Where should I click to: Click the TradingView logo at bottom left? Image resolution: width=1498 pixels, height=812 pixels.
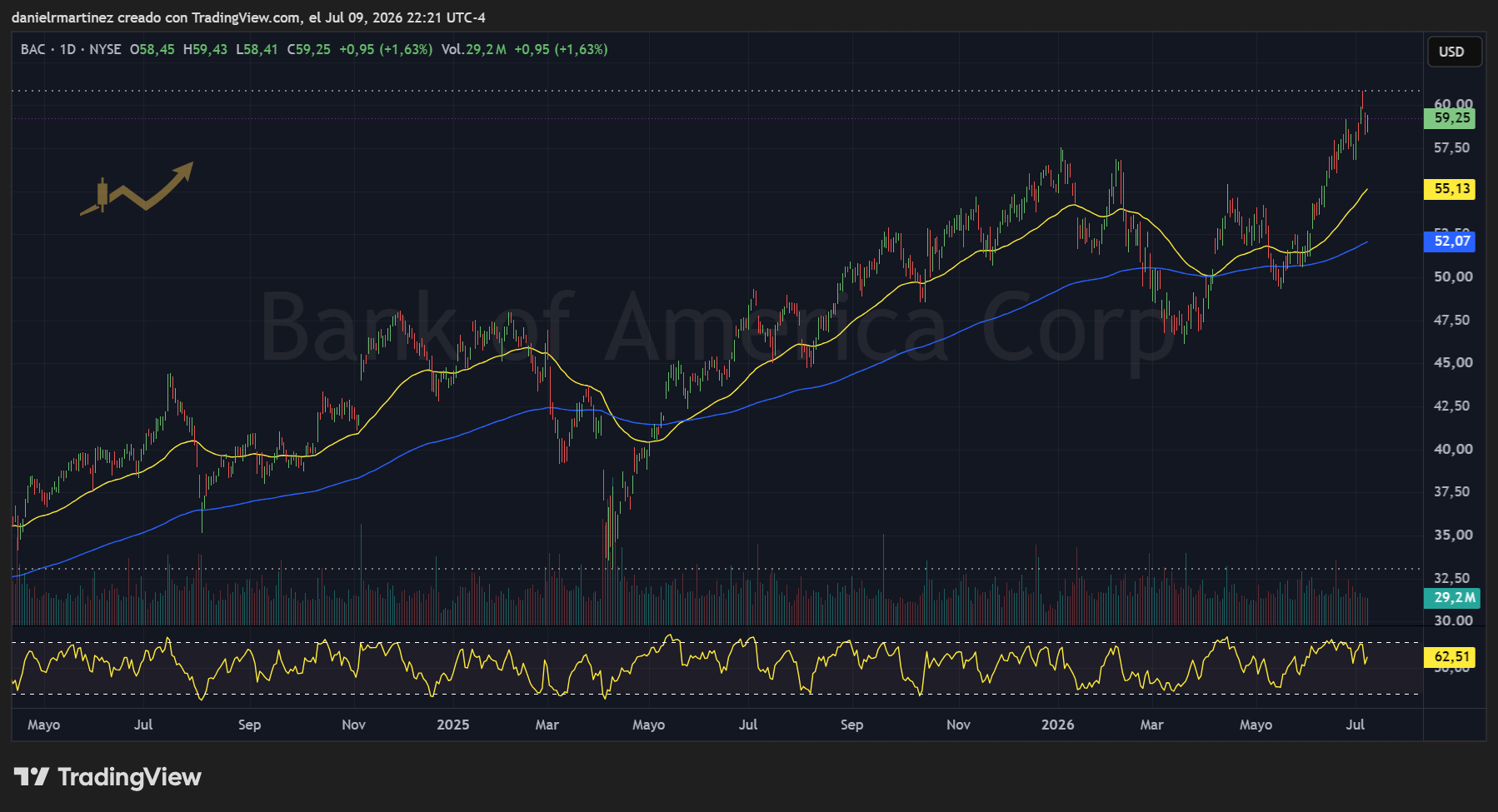107,777
